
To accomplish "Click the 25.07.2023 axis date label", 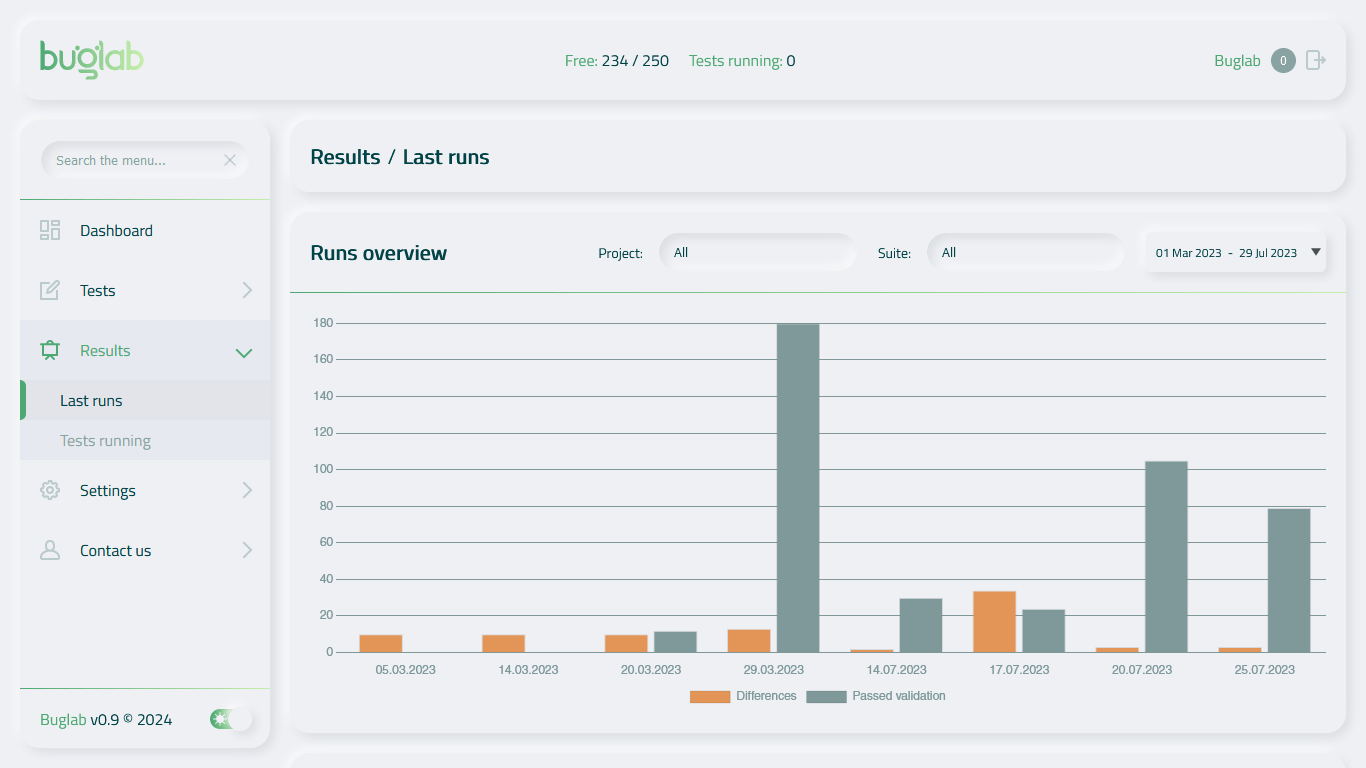I will click(1264, 670).
